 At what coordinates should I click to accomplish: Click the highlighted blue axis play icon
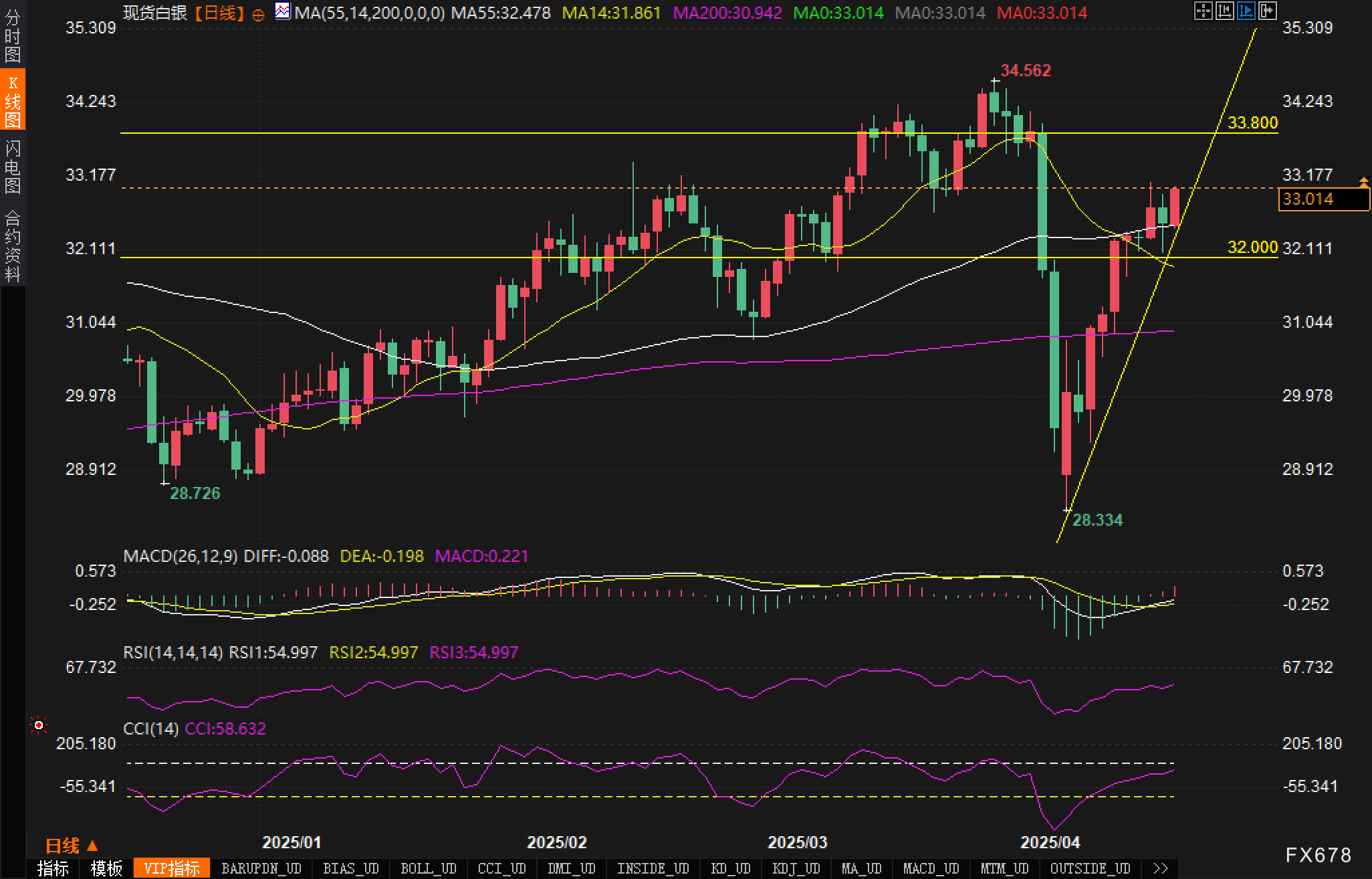pos(1246,11)
